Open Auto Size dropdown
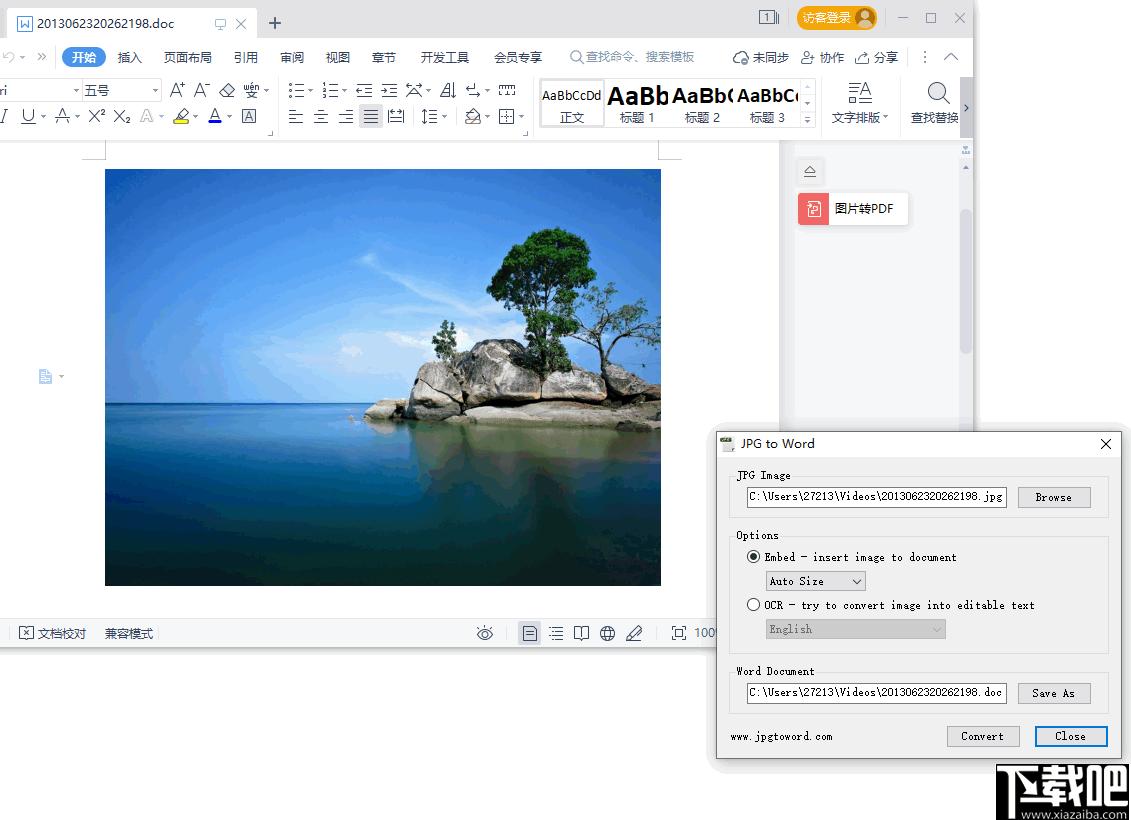The image size is (1131, 820). point(816,581)
